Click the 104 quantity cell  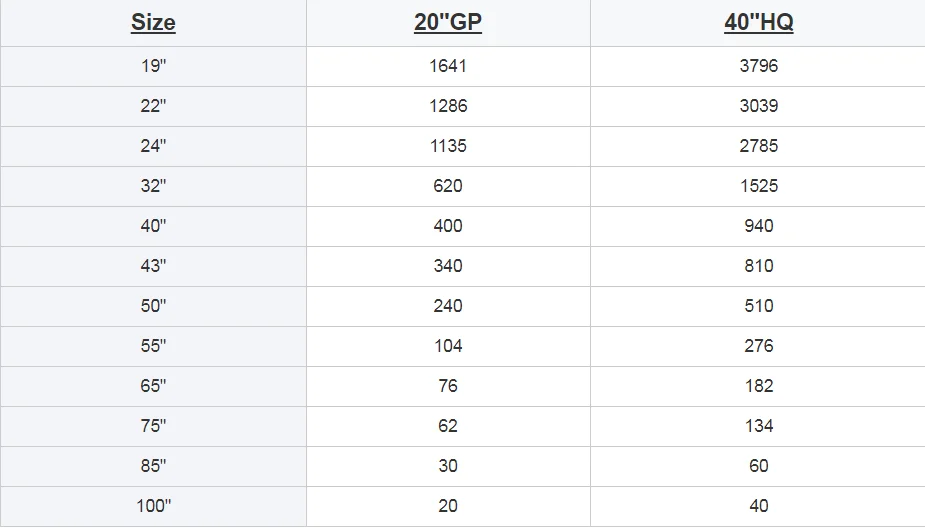[x=448, y=346]
